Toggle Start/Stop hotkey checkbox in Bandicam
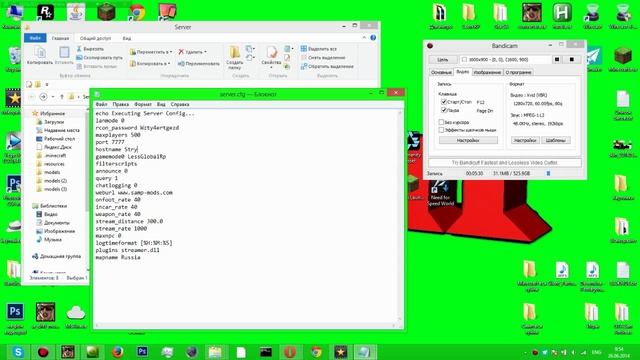 444,102
